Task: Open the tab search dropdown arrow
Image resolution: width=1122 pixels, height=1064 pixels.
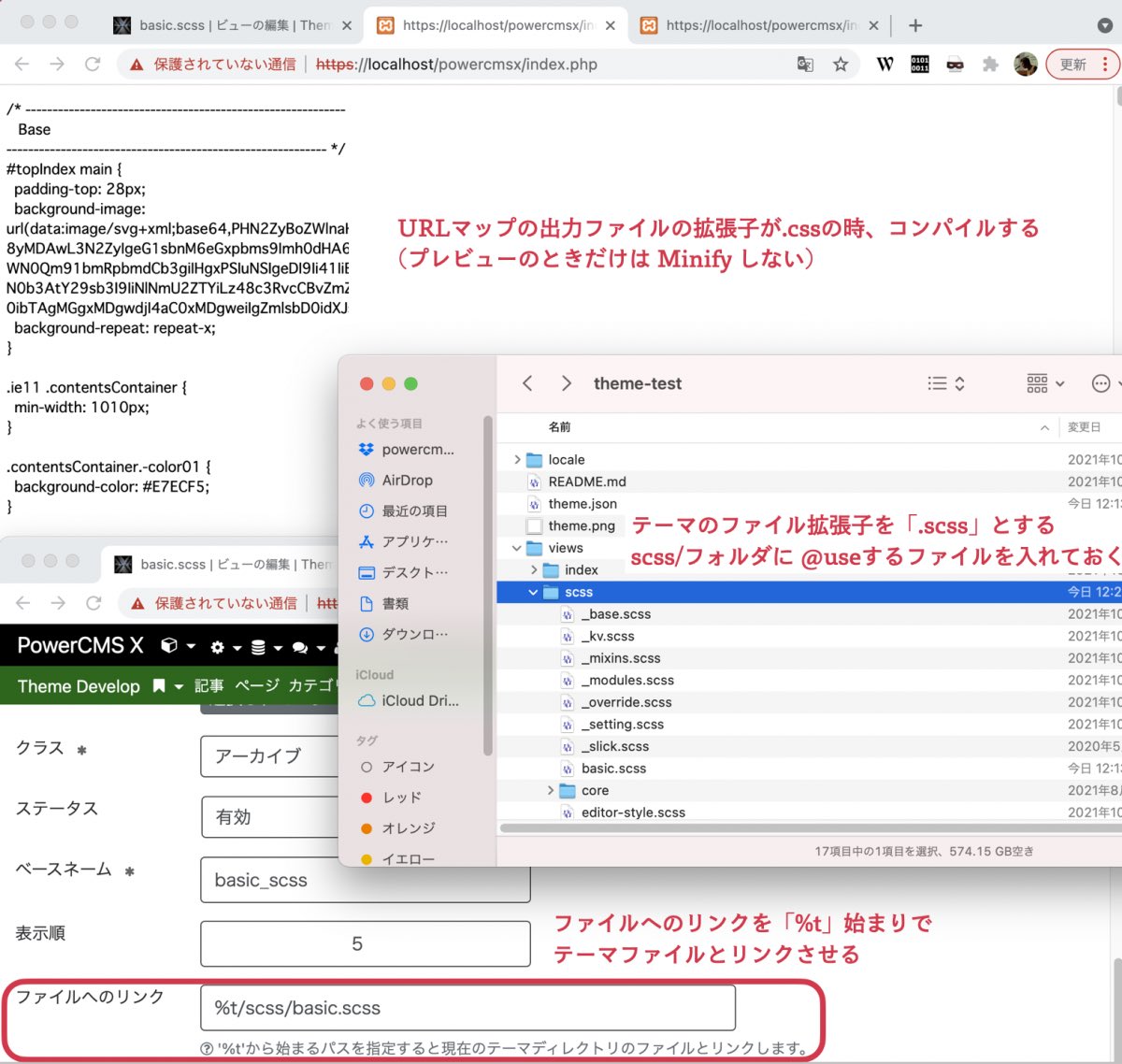Action: coord(1104,25)
